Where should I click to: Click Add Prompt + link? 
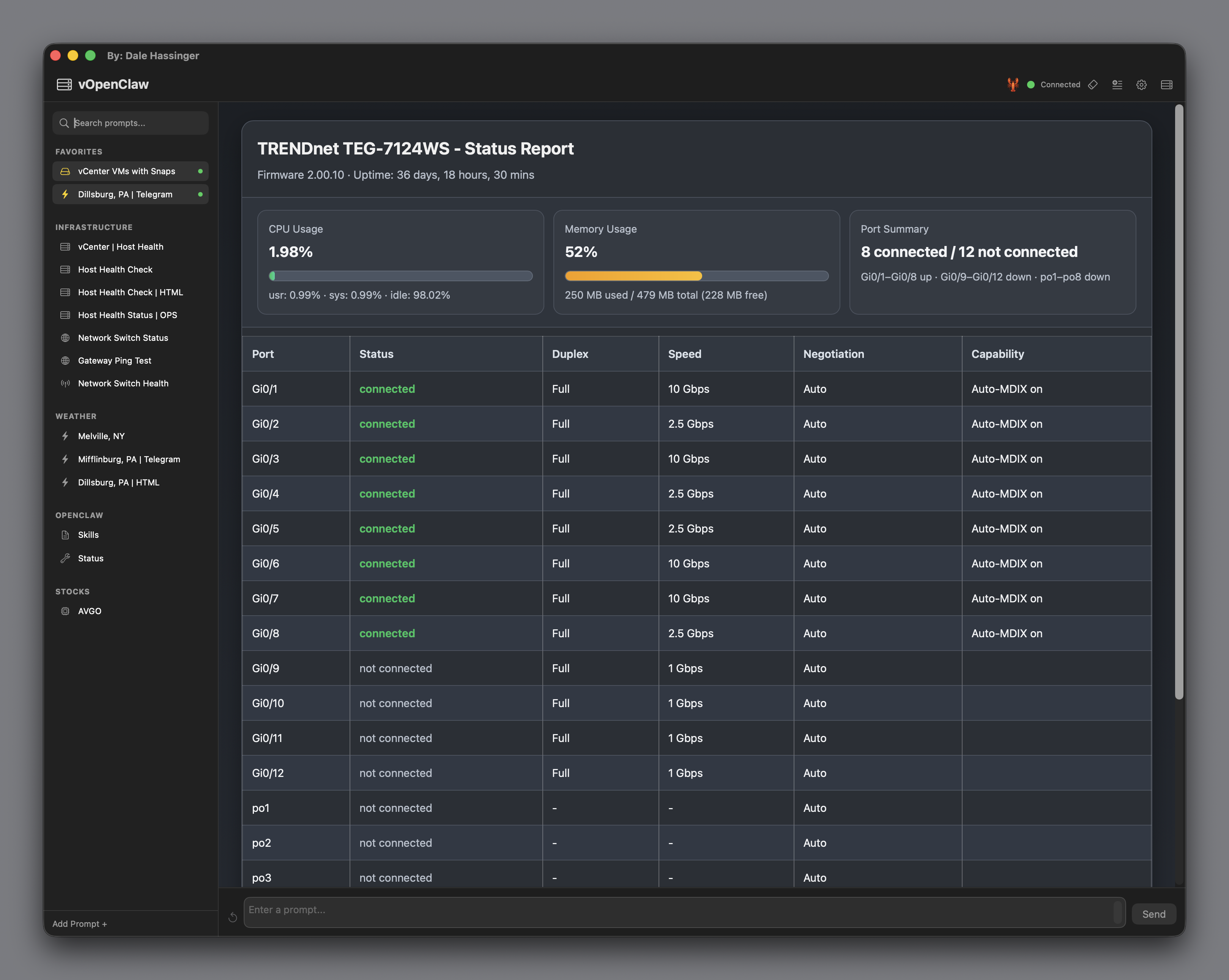coord(80,923)
